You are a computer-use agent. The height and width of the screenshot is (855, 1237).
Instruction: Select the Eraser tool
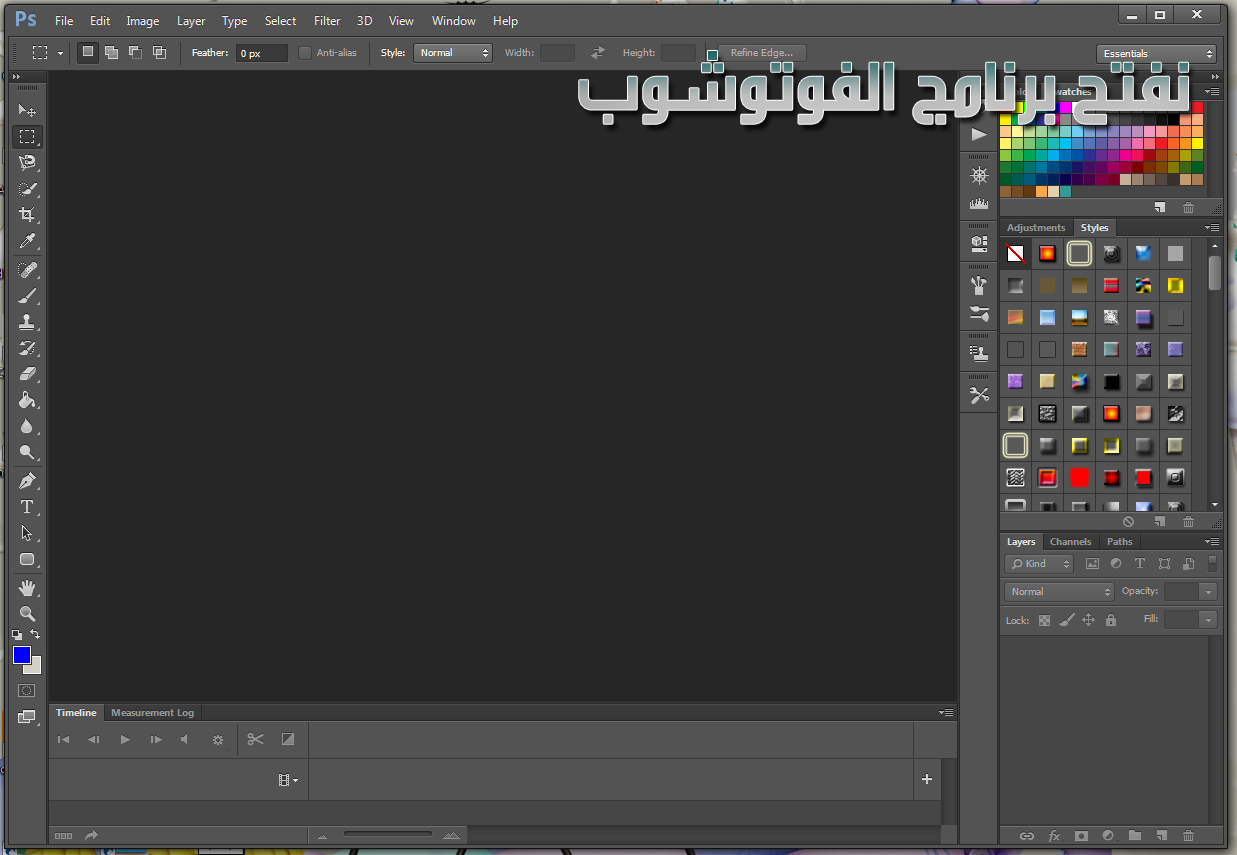(27, 374)
